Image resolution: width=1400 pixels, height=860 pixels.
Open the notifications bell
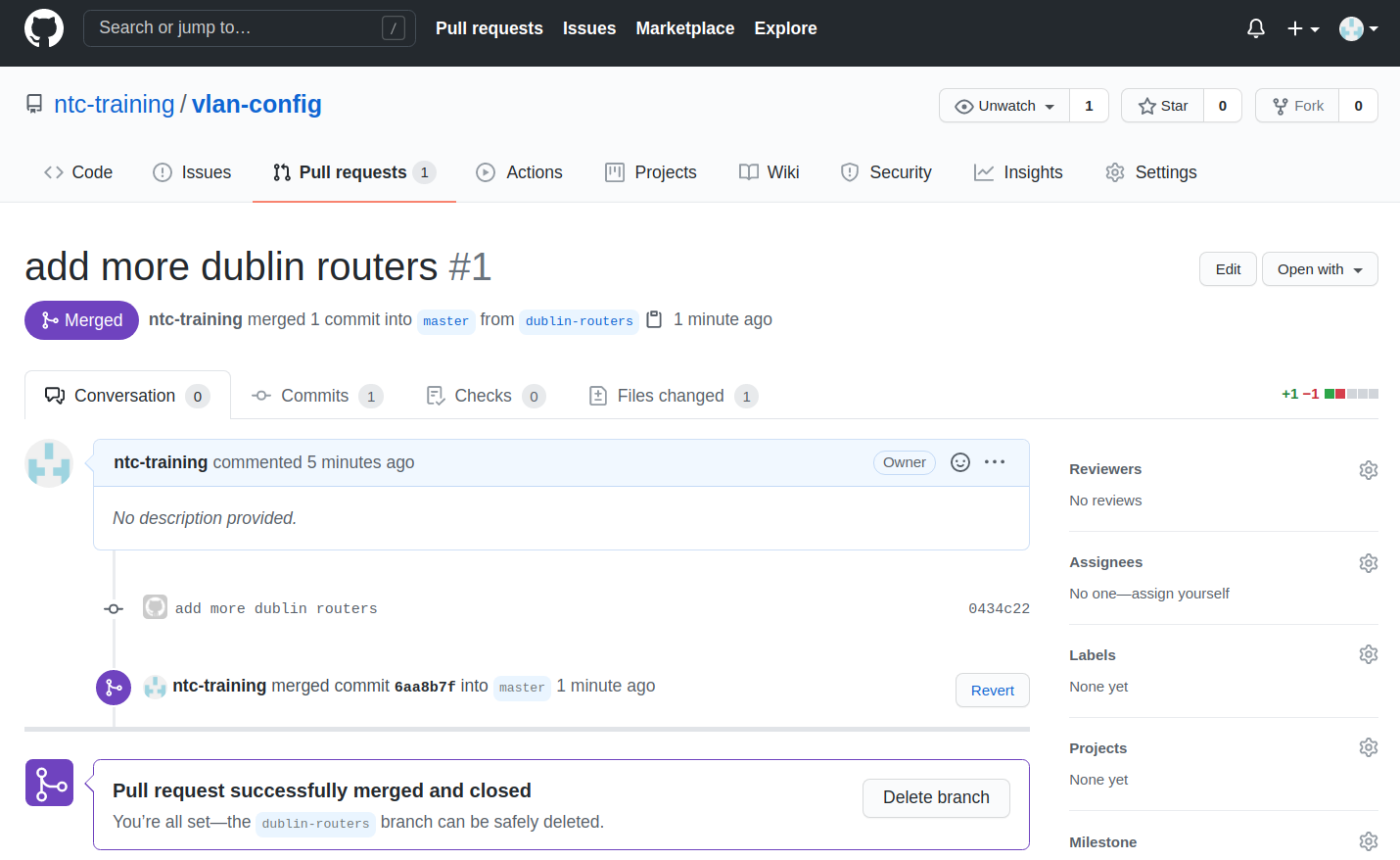pos(1255,28)
